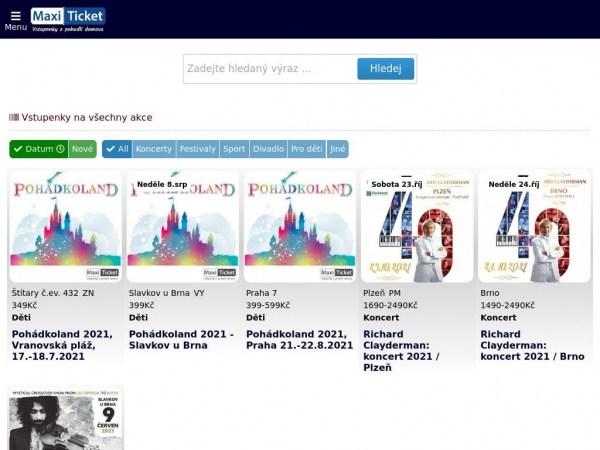Click Děti label under Štítary card
This screenshot has height=450, width=600.
coord(21,318)
